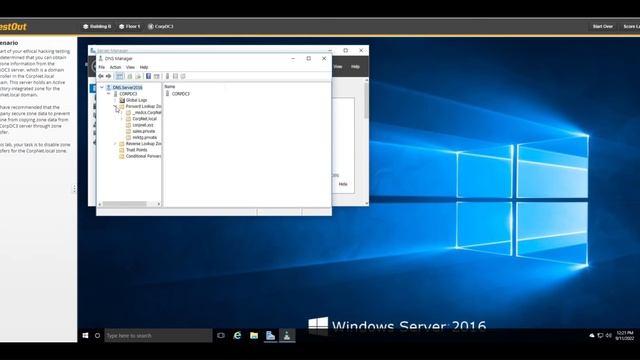Collapse the Forward Lookup Zones folder

115,106
